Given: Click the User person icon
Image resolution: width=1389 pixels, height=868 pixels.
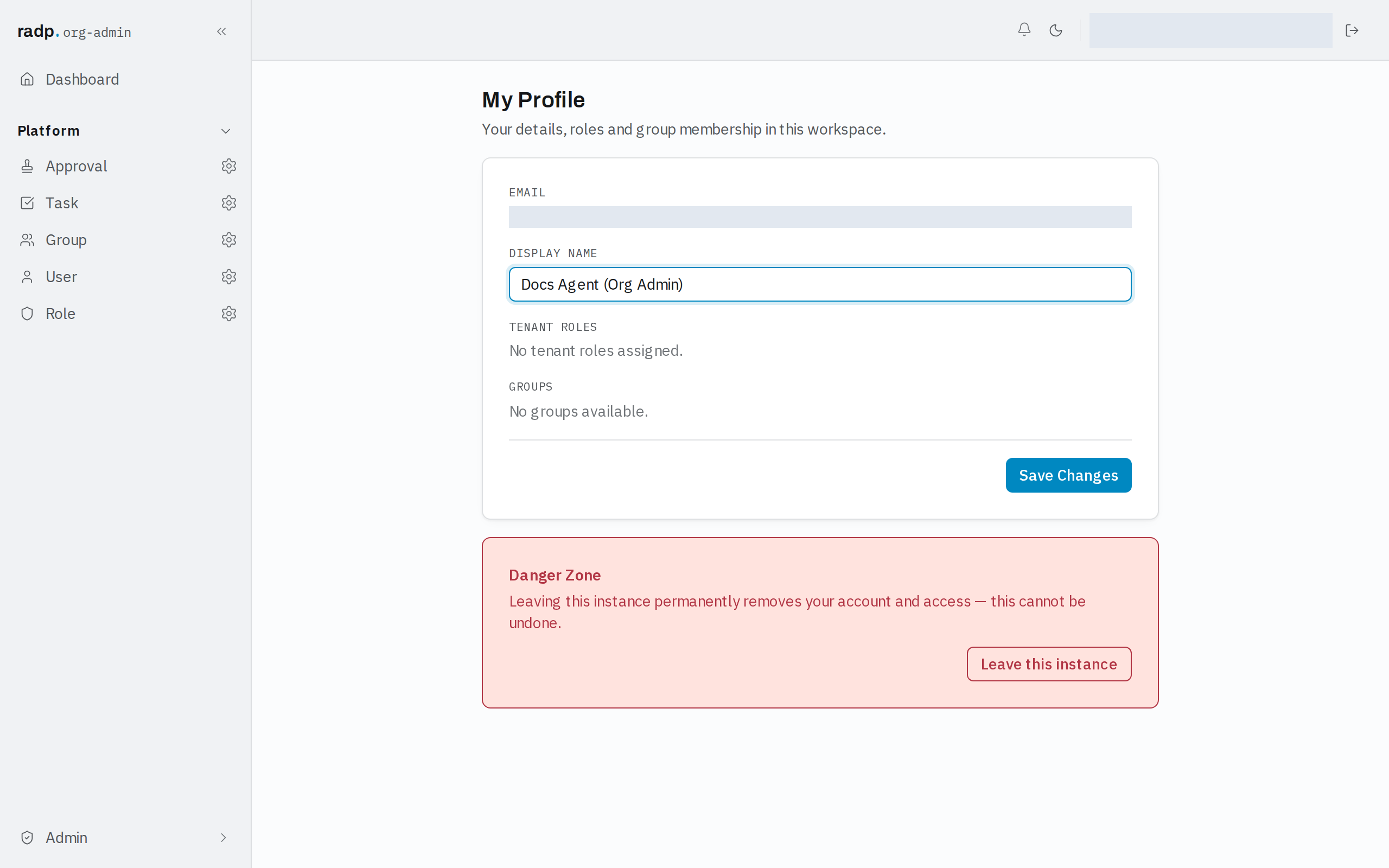Looking at the screenshot, I should pyautogui.click(x=27, y=277).
